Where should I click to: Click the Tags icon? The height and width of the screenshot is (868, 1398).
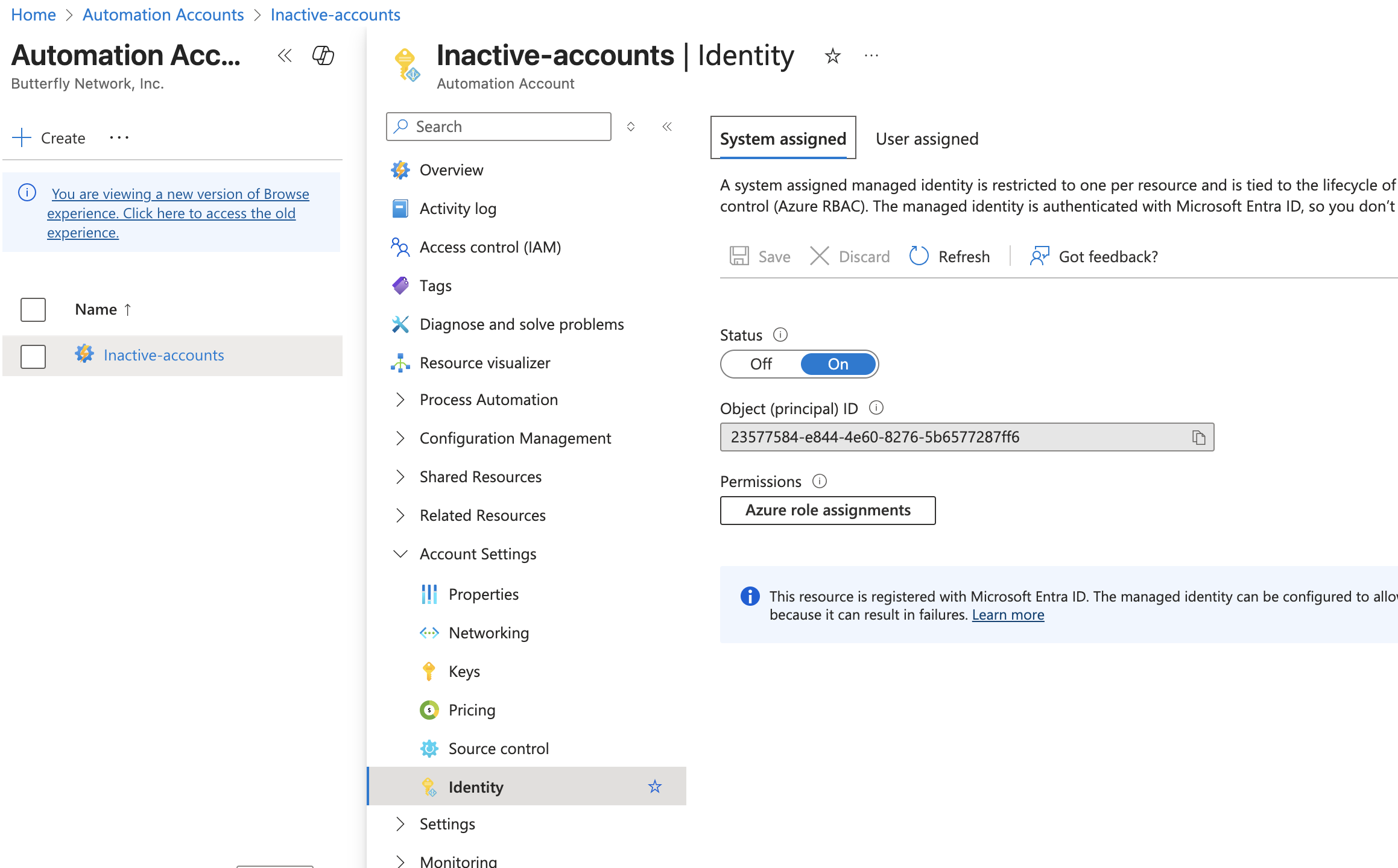[400, 286]
